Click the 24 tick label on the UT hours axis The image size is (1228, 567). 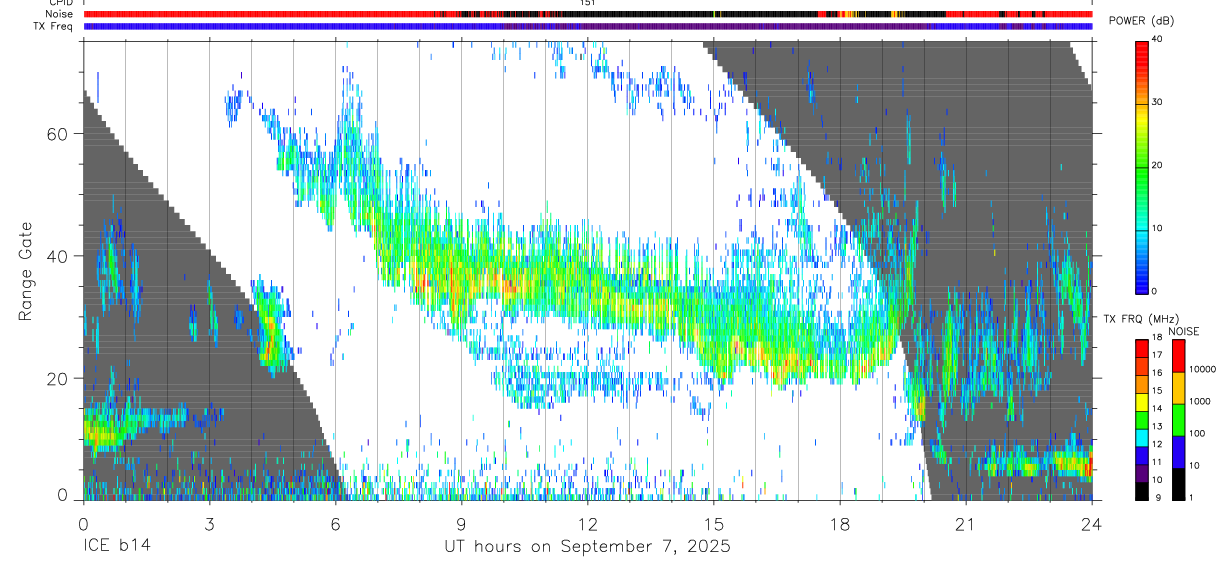[x=1092, y=523]
